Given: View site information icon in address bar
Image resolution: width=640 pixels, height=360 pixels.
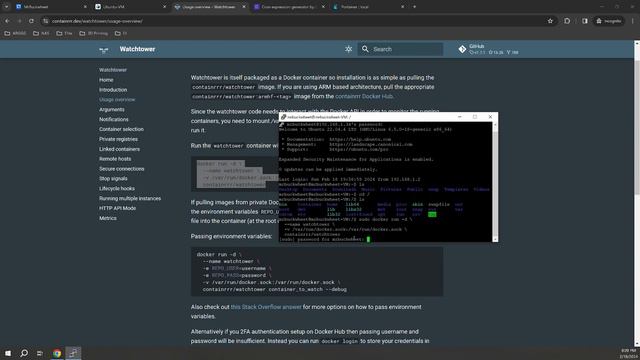Looking at the screenshot, I should 46,21.
